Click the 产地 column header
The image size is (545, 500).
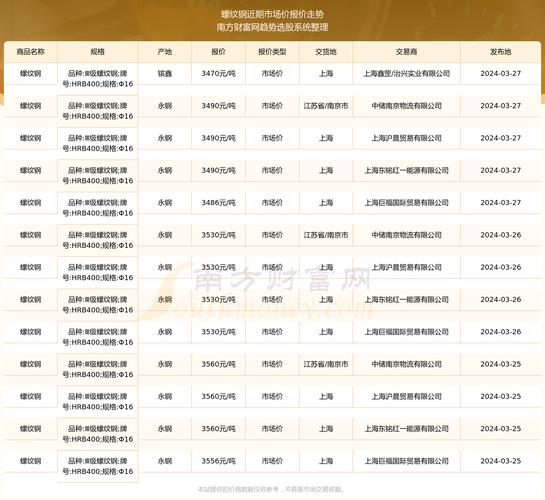pyautogui.click(x=165, y=52)
